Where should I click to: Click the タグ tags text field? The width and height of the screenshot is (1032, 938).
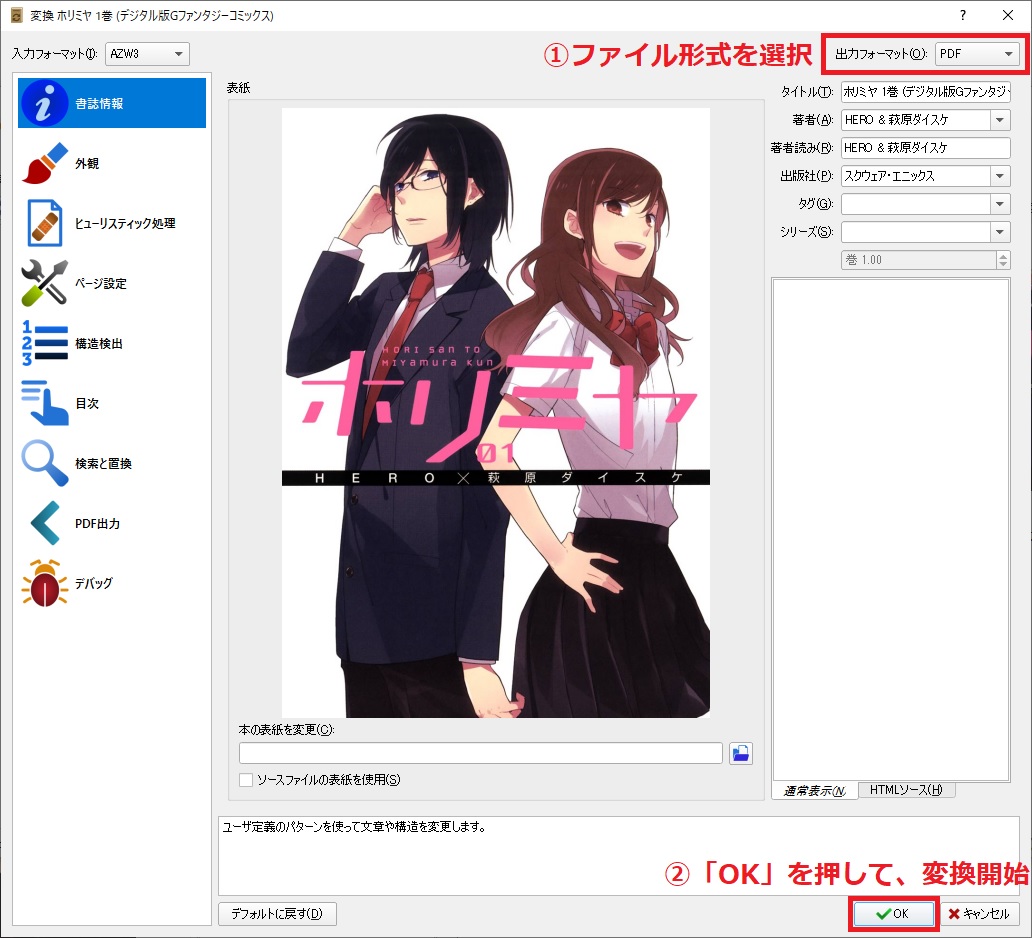tap(916, 204)
